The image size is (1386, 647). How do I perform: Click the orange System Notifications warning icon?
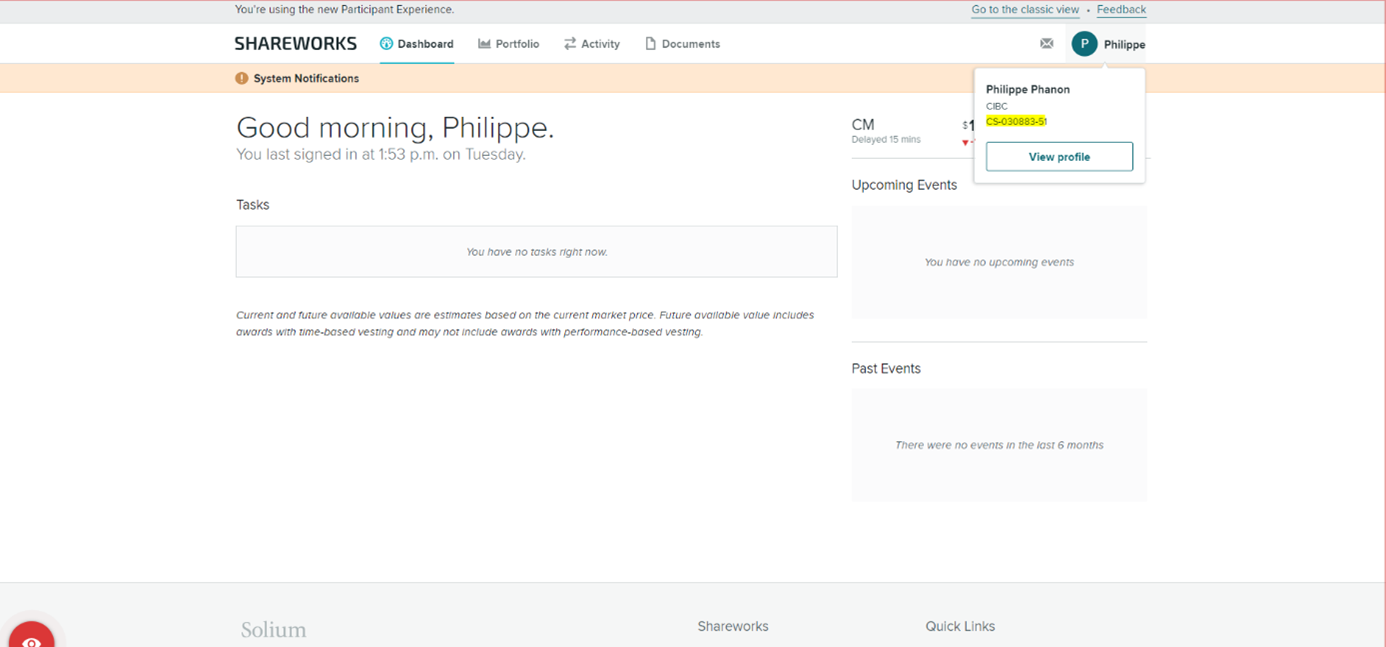[x=242, y=78]
